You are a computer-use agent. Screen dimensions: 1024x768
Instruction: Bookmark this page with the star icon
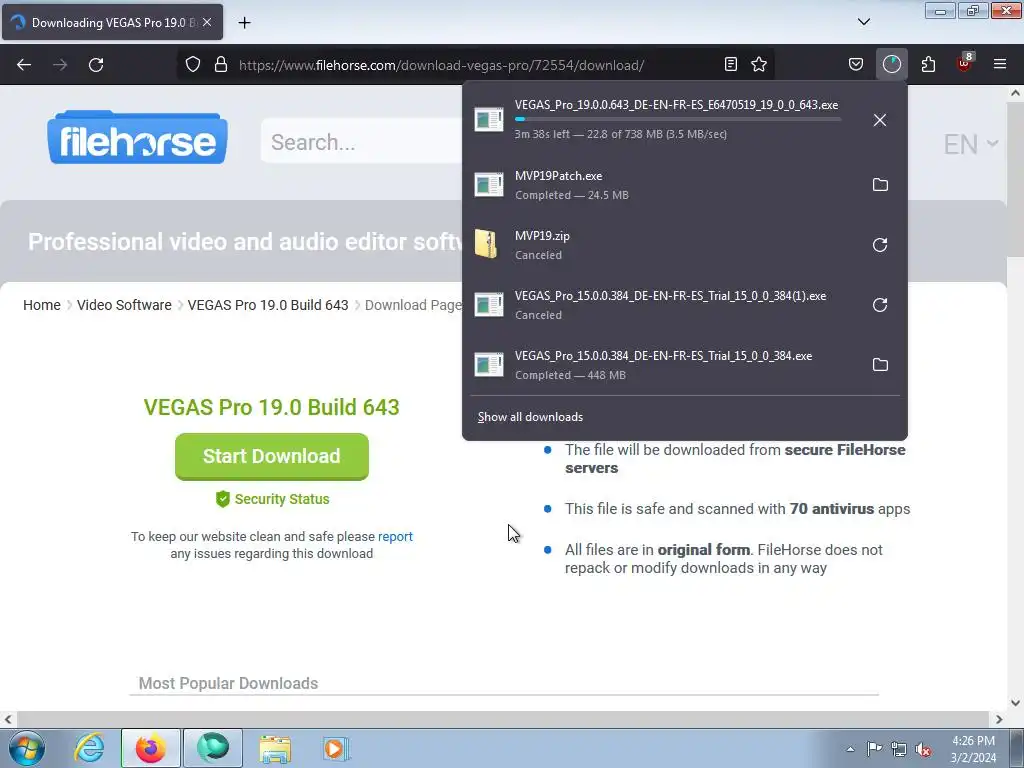click(759, 64)
